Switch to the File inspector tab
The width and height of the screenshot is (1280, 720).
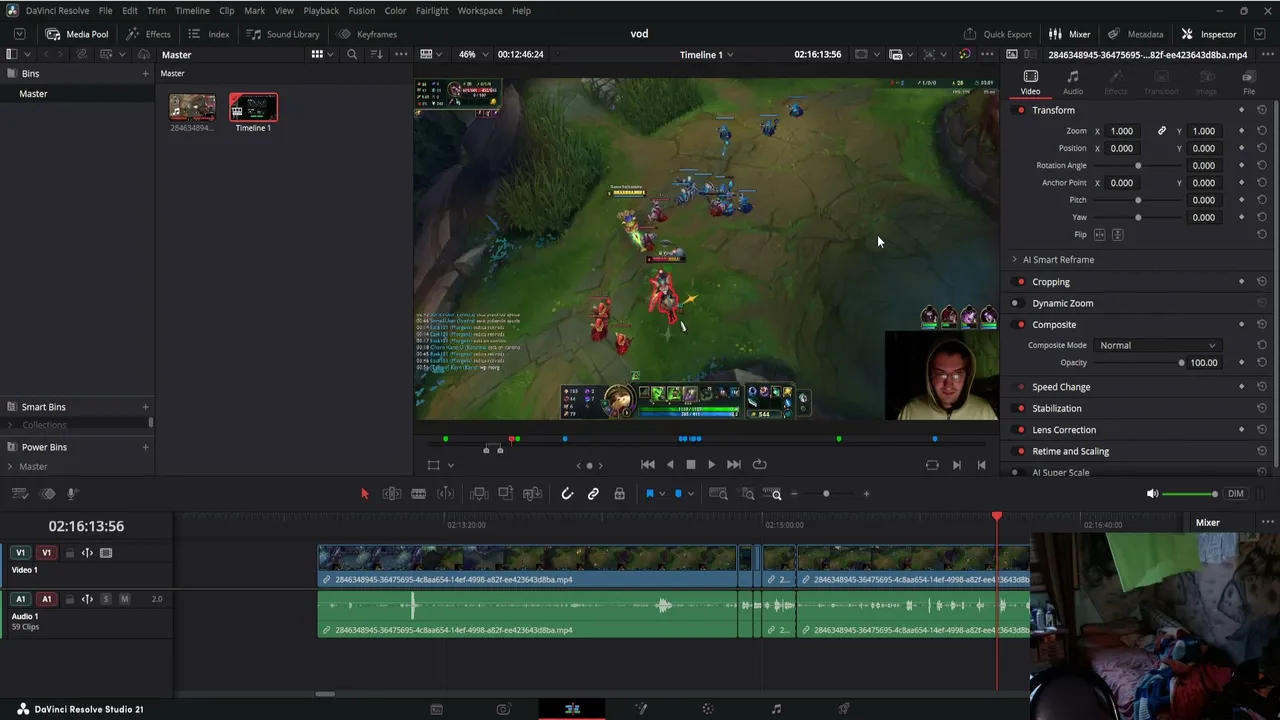[x=1249, y=82]
